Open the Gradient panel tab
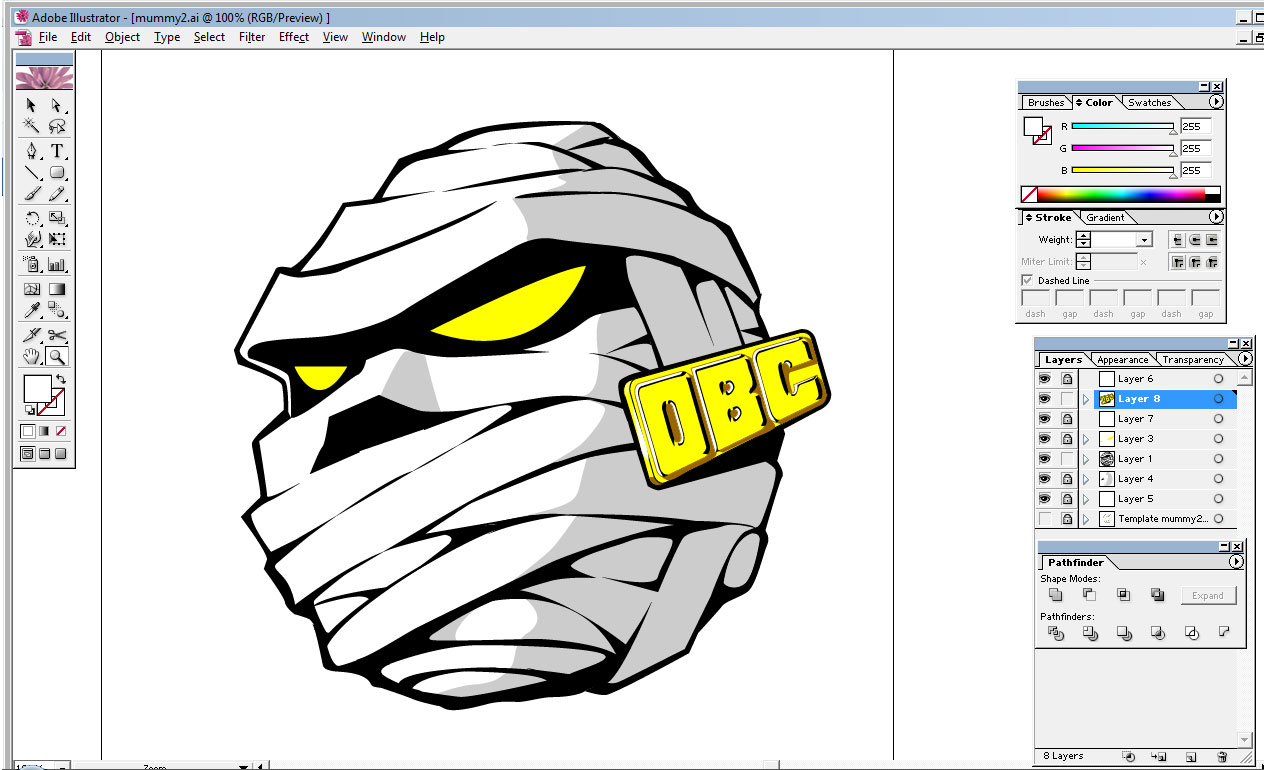 [x=1105, y=218]
